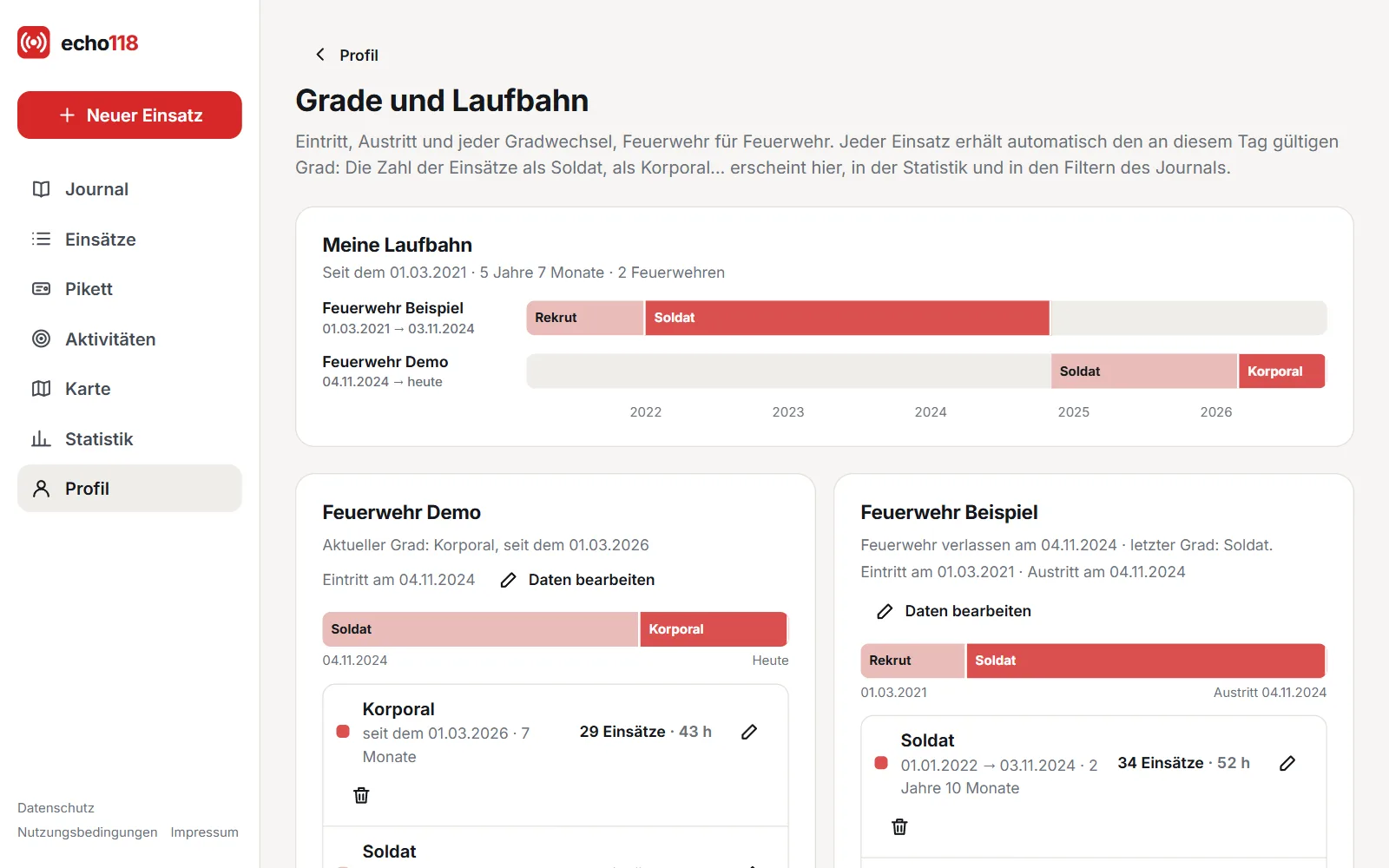Click the Pikett pager icon
The image size is (1389, 868).
[41, 289]
